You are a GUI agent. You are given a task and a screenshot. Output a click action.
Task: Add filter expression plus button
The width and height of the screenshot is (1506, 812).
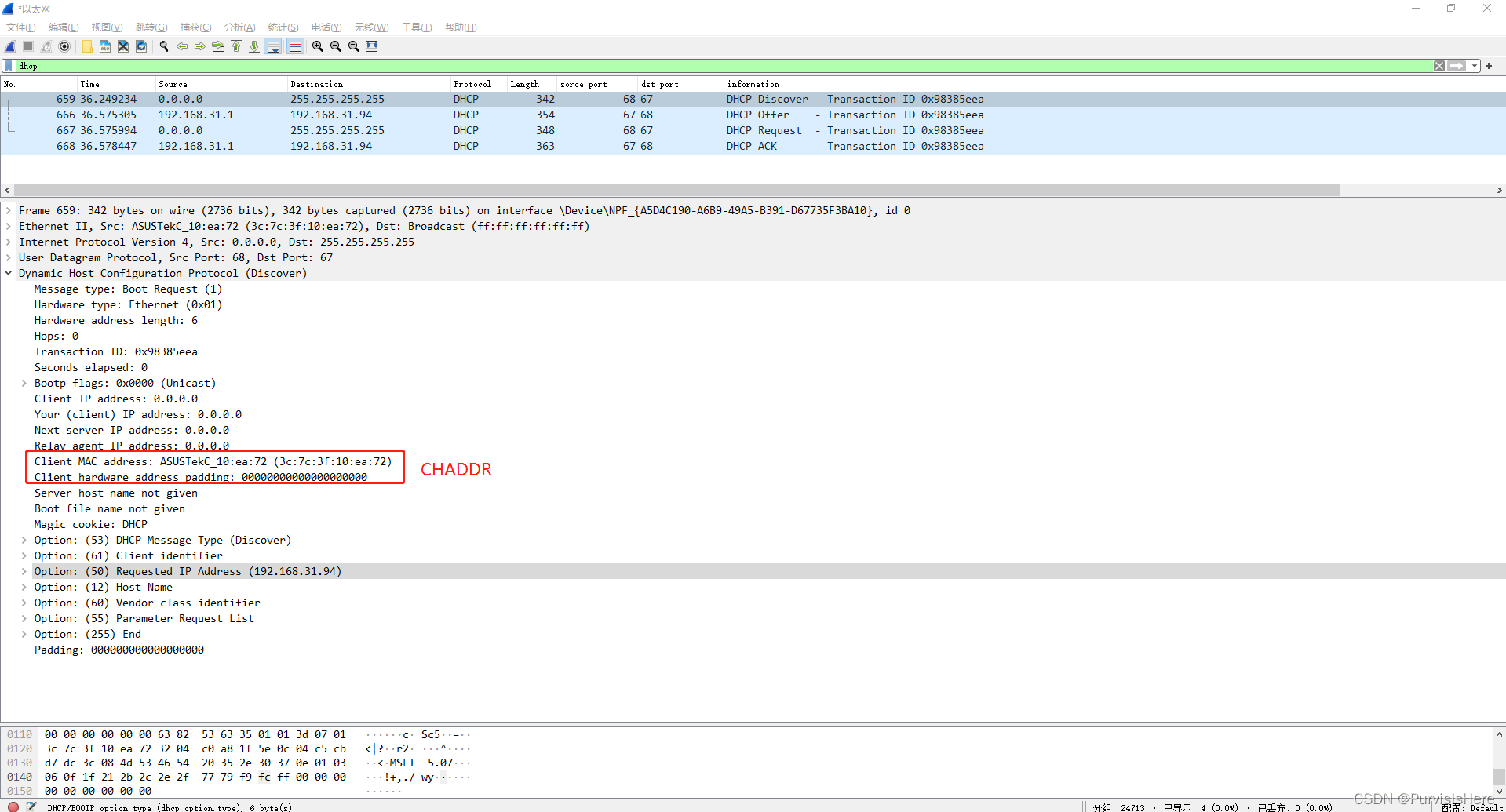[x=1489, y=66]
